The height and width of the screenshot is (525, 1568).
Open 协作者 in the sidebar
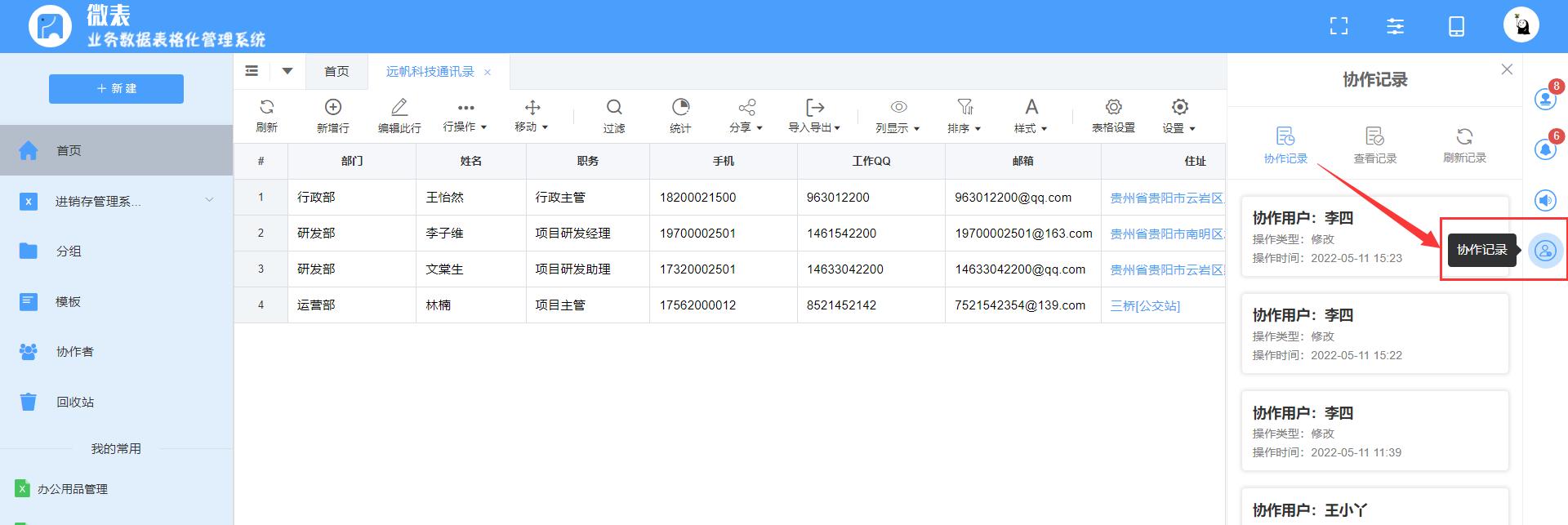(x=116, y=352)
